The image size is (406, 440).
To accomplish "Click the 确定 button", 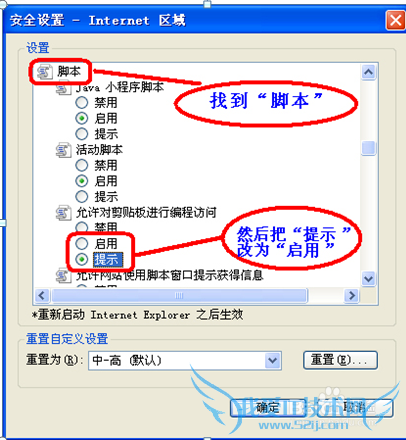I will point(268,408).
